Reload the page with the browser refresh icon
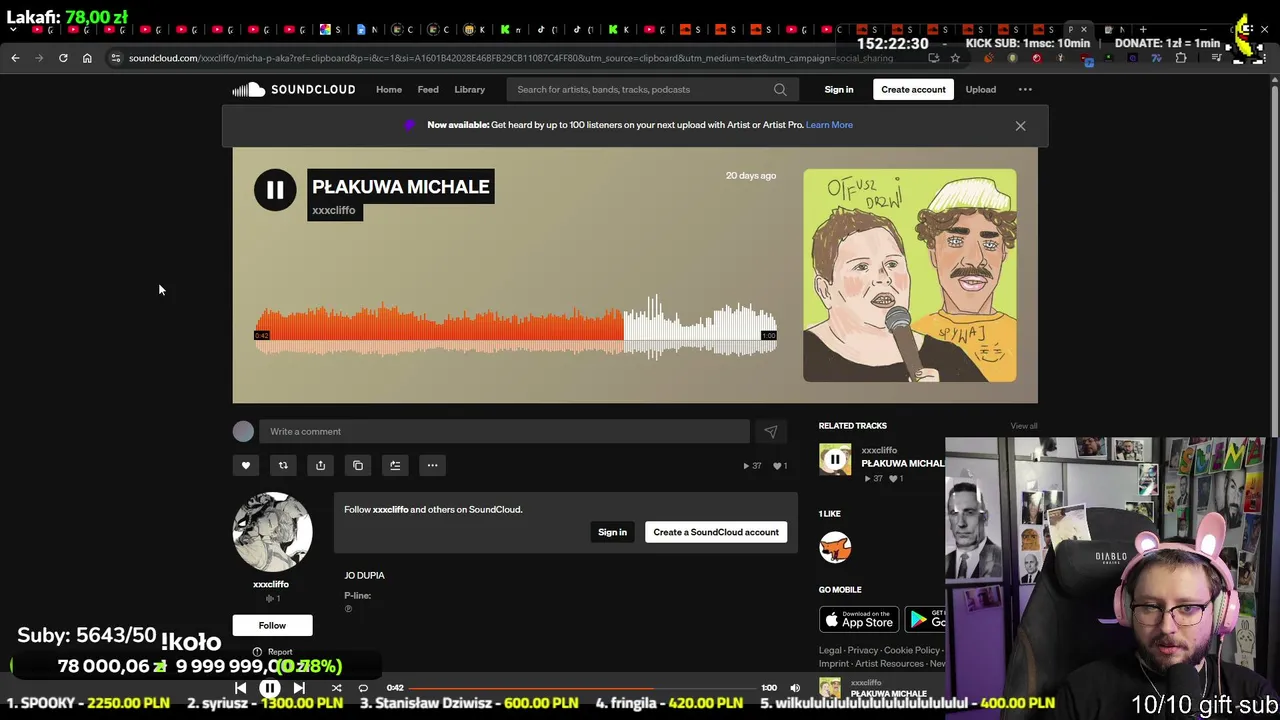The width and height of the screenshot is (1280, 720). (63, 58)
